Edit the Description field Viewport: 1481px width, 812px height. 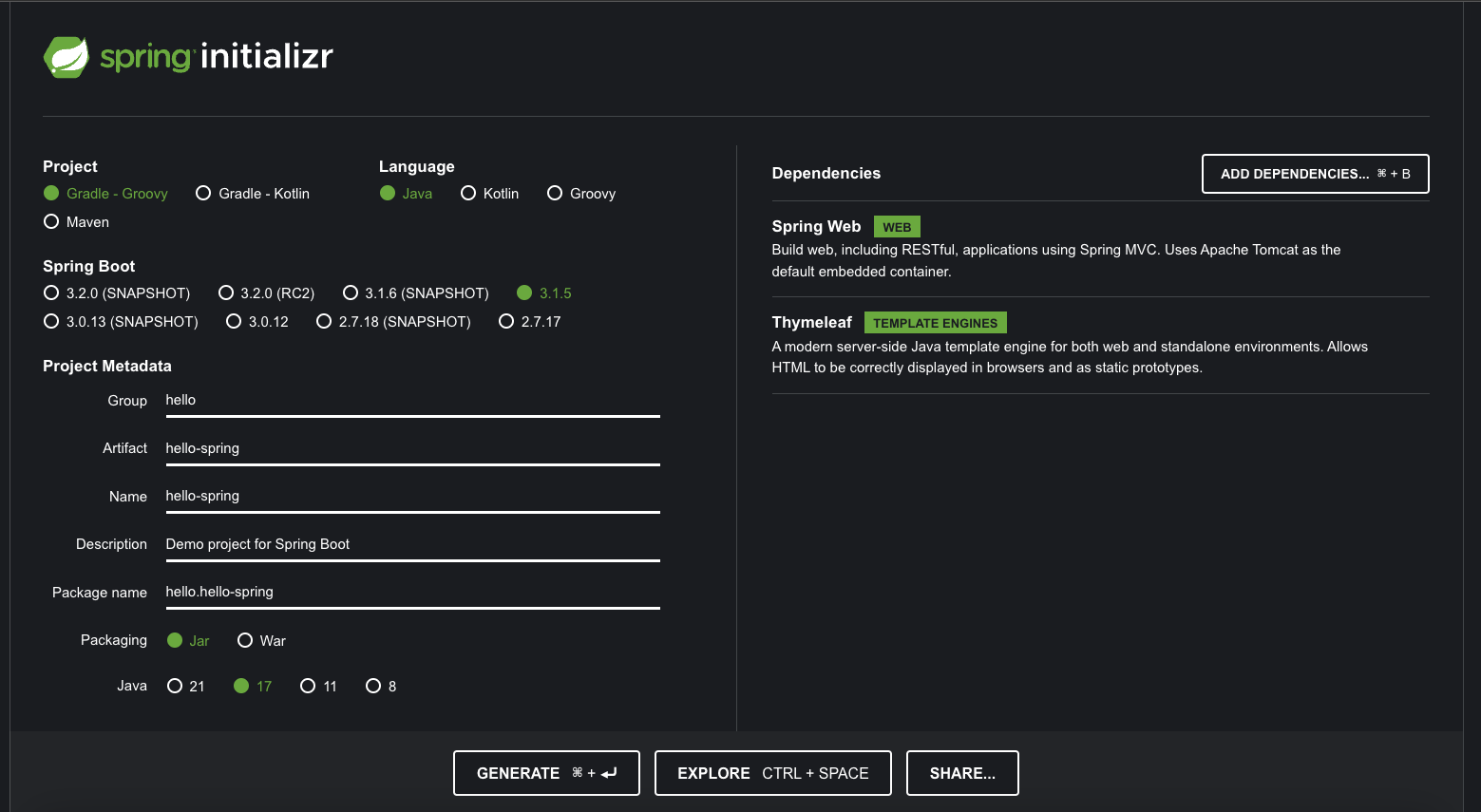[x=412, y=544]
